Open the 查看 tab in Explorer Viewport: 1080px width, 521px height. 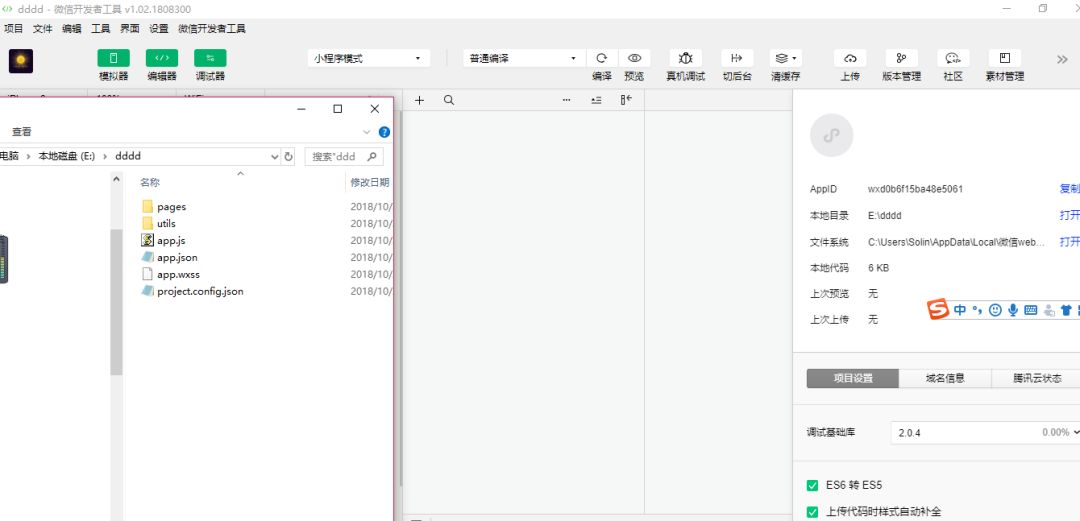21,132
